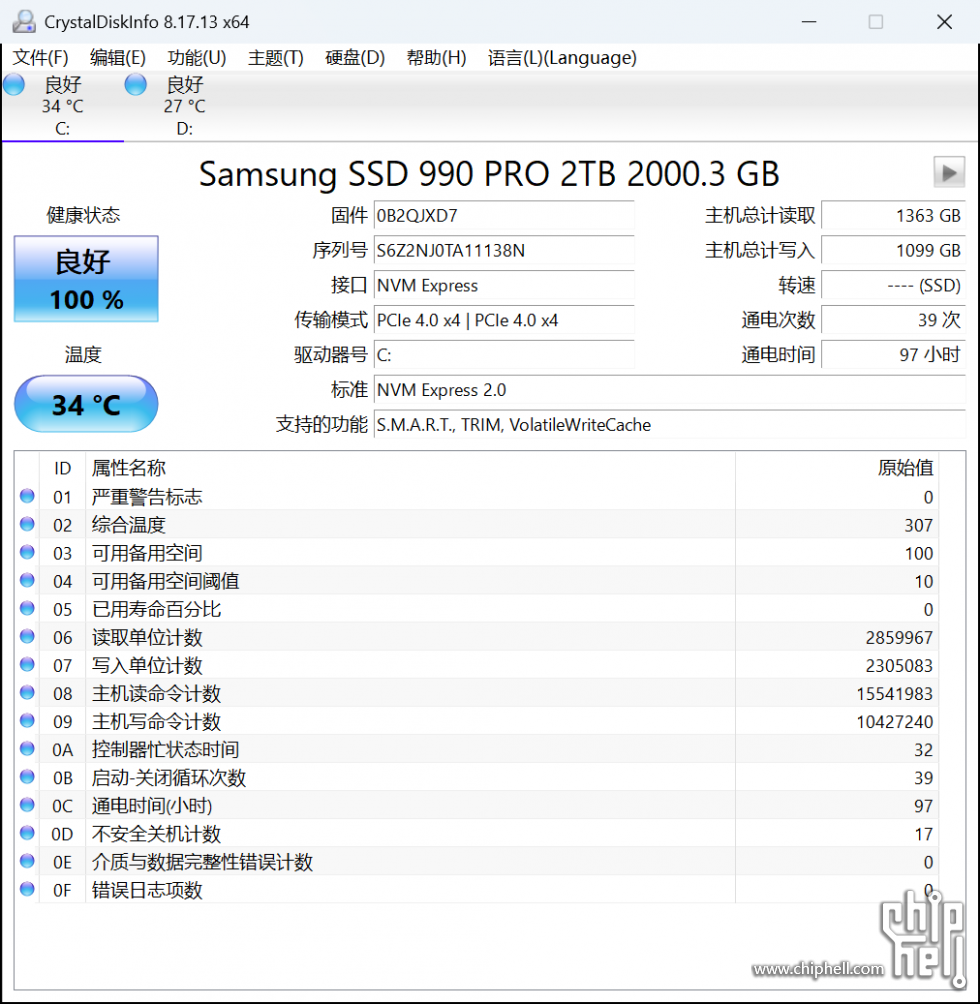Click status orb for attribute 06 读取单位计数
This screenshot has width=980, height=1004.
click(27, 636)
